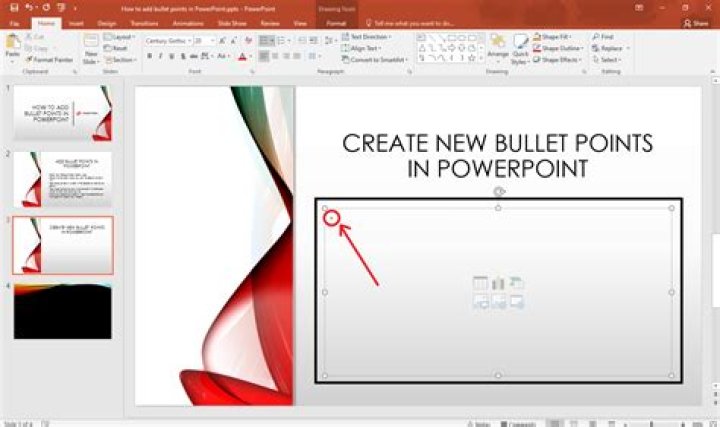Open the Century Gothic font name dropdown

[189, 41]
